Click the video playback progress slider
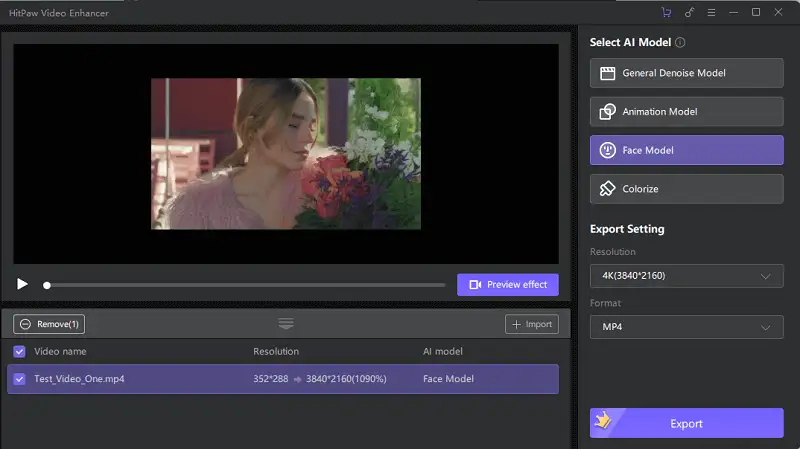This screenshot has height=449, width=800. tap(245, 285)
